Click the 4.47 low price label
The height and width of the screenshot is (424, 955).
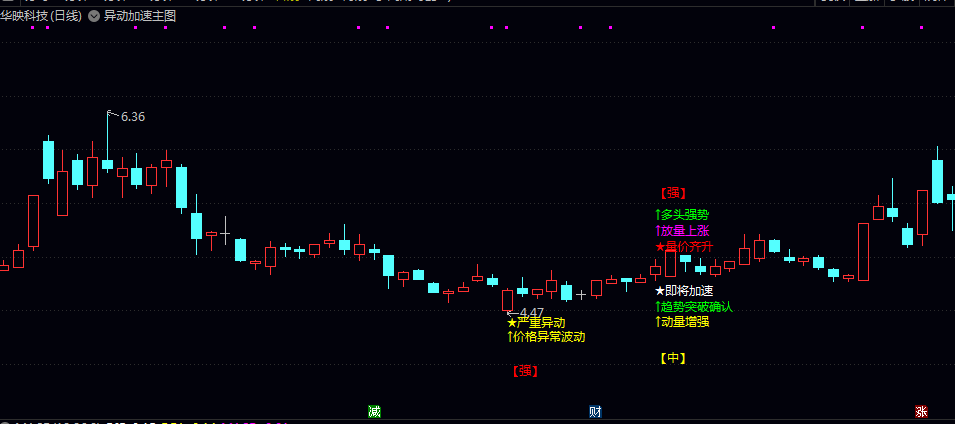click(x=531, y=313)
